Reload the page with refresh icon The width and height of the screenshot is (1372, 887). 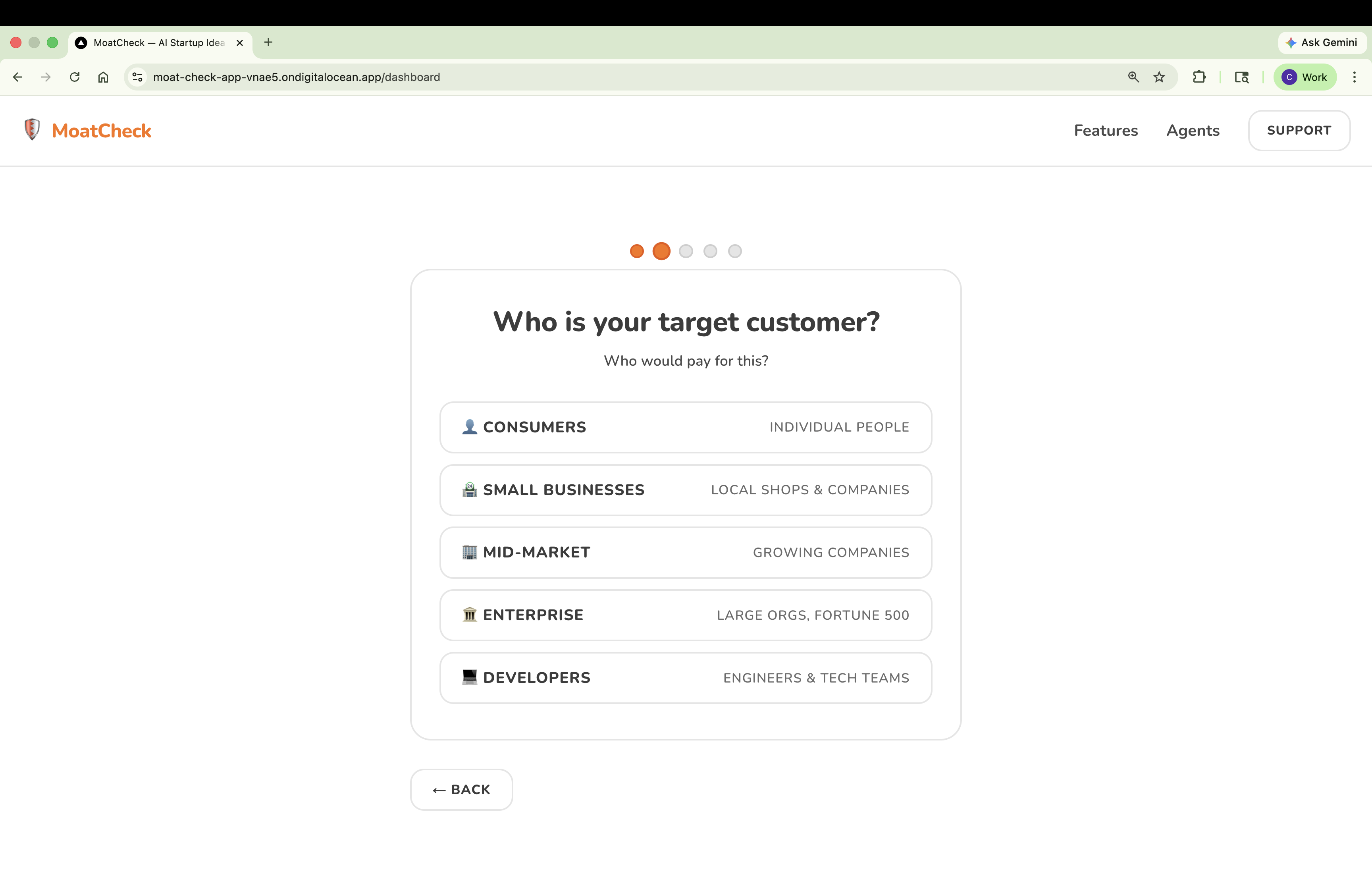point(74,77)
